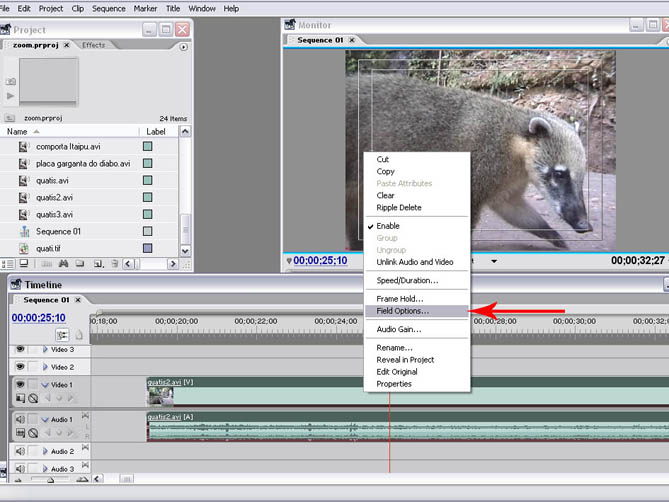Toggle the Snap button in Timeline
Image resolution: width=669 pixels, height=502 pixels.
tap(62, 335)
